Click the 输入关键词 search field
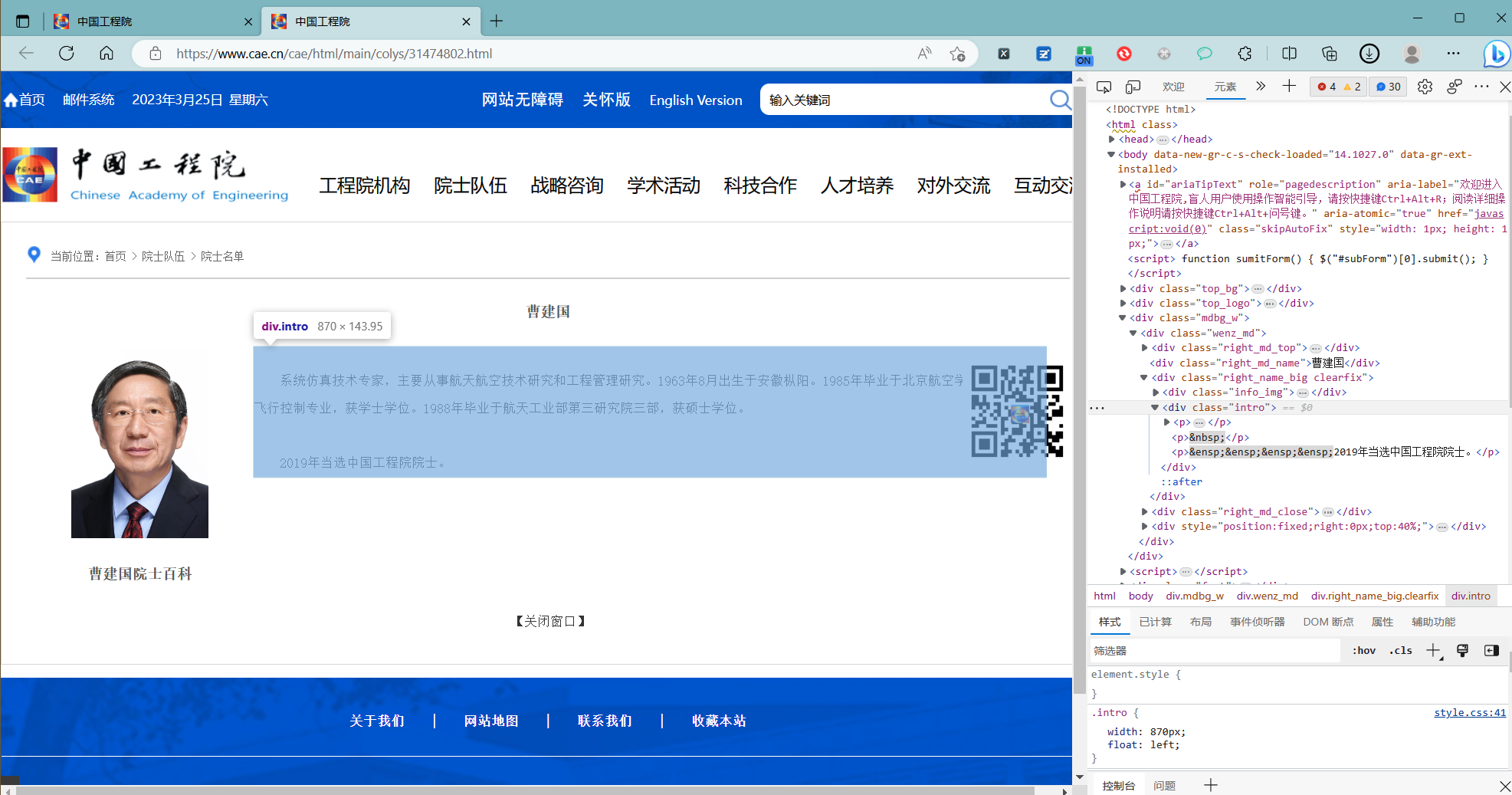This screenshot has height=795, width=1512. 904,100
